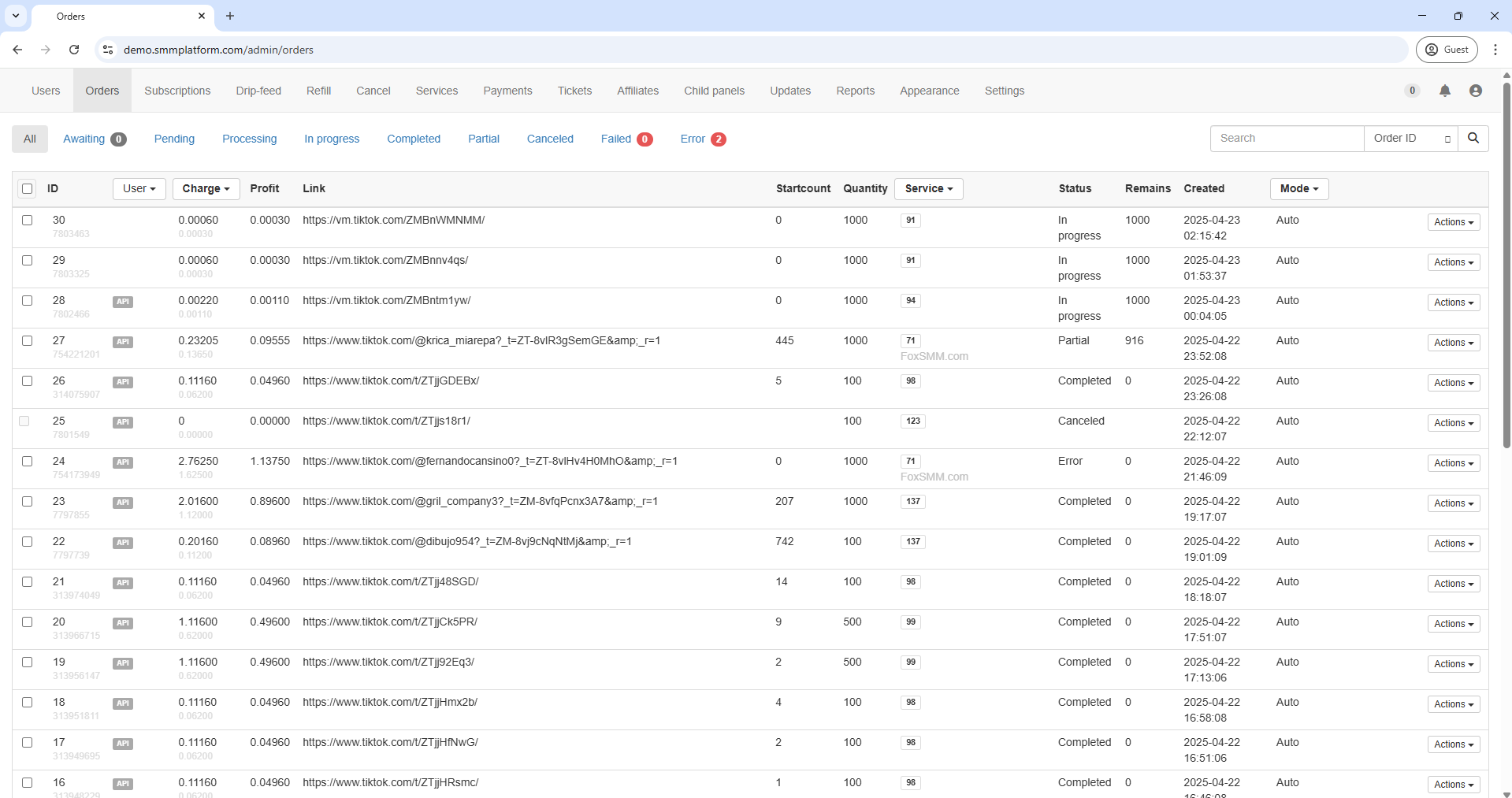Select the checkbox for order 30

pyautogui.click(x=28, y=221)
